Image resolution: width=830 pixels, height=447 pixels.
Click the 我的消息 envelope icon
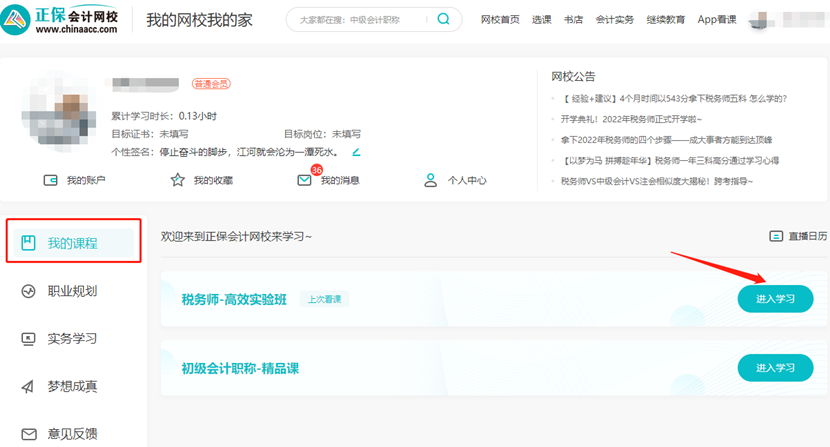pyautogui.click(x=304, y=180)
